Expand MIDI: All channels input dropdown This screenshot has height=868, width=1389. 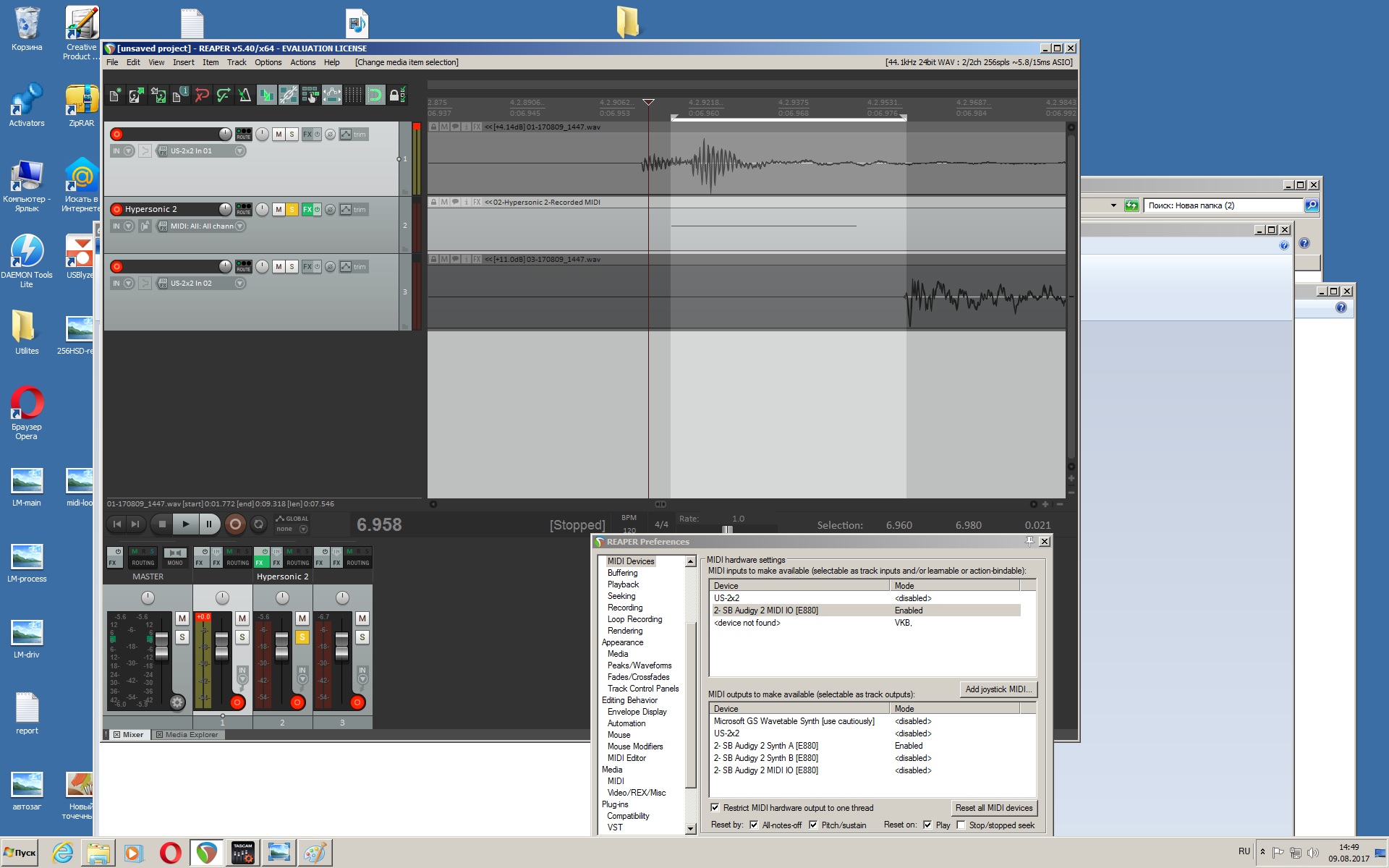coord(240,226)
